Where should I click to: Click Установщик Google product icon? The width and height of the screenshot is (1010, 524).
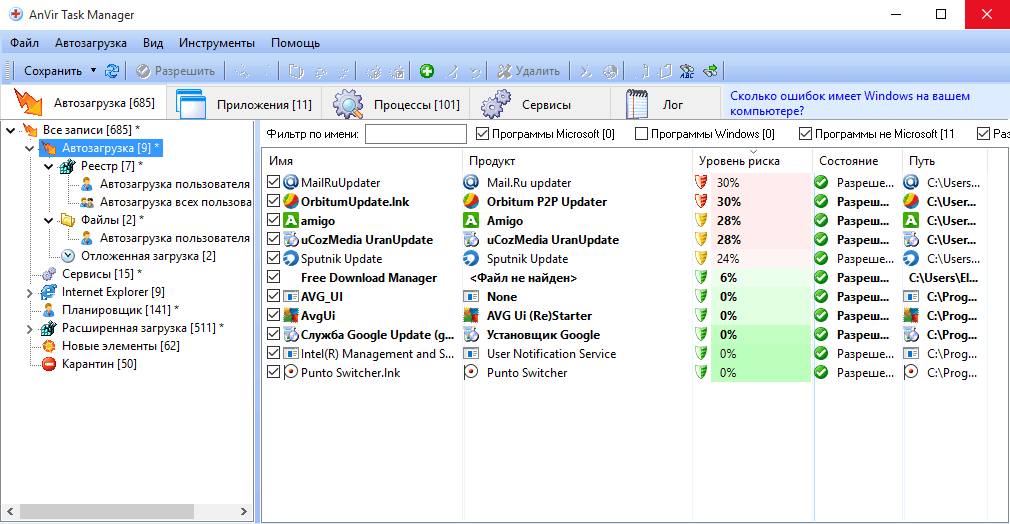click(471, 335)
